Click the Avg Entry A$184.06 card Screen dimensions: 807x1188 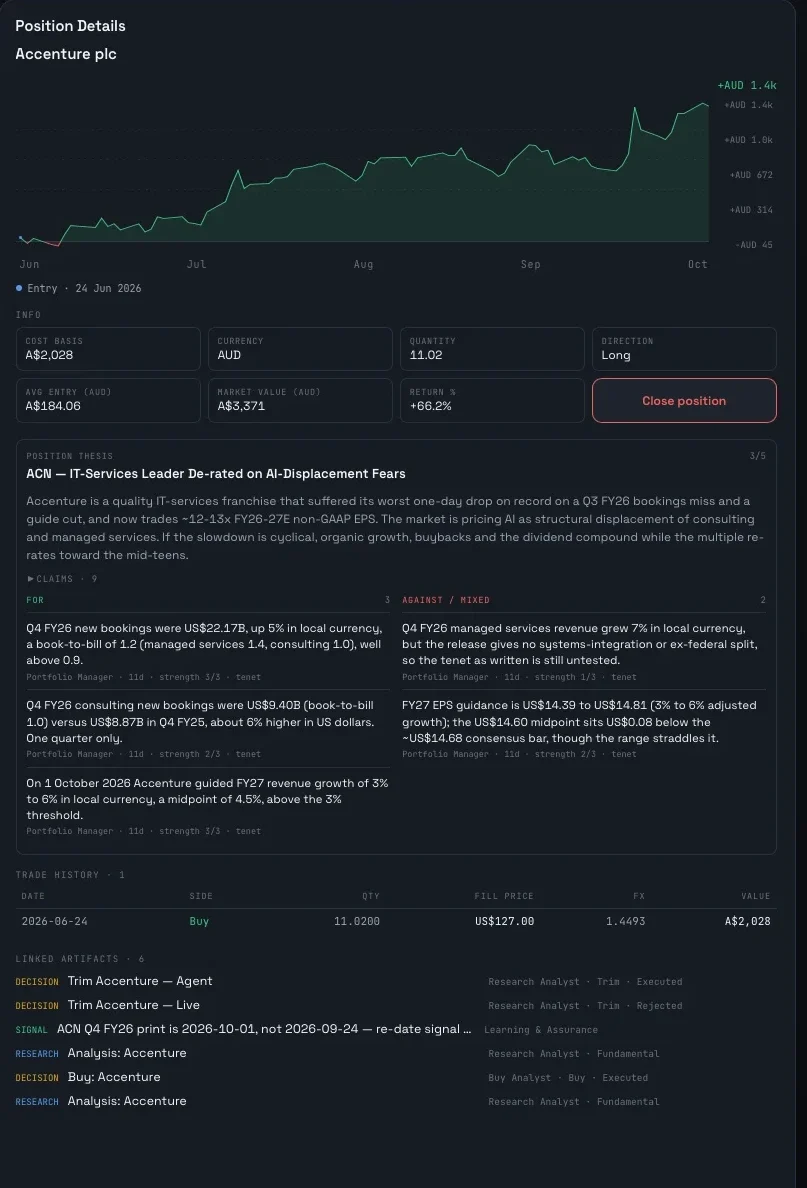(108, 400)
